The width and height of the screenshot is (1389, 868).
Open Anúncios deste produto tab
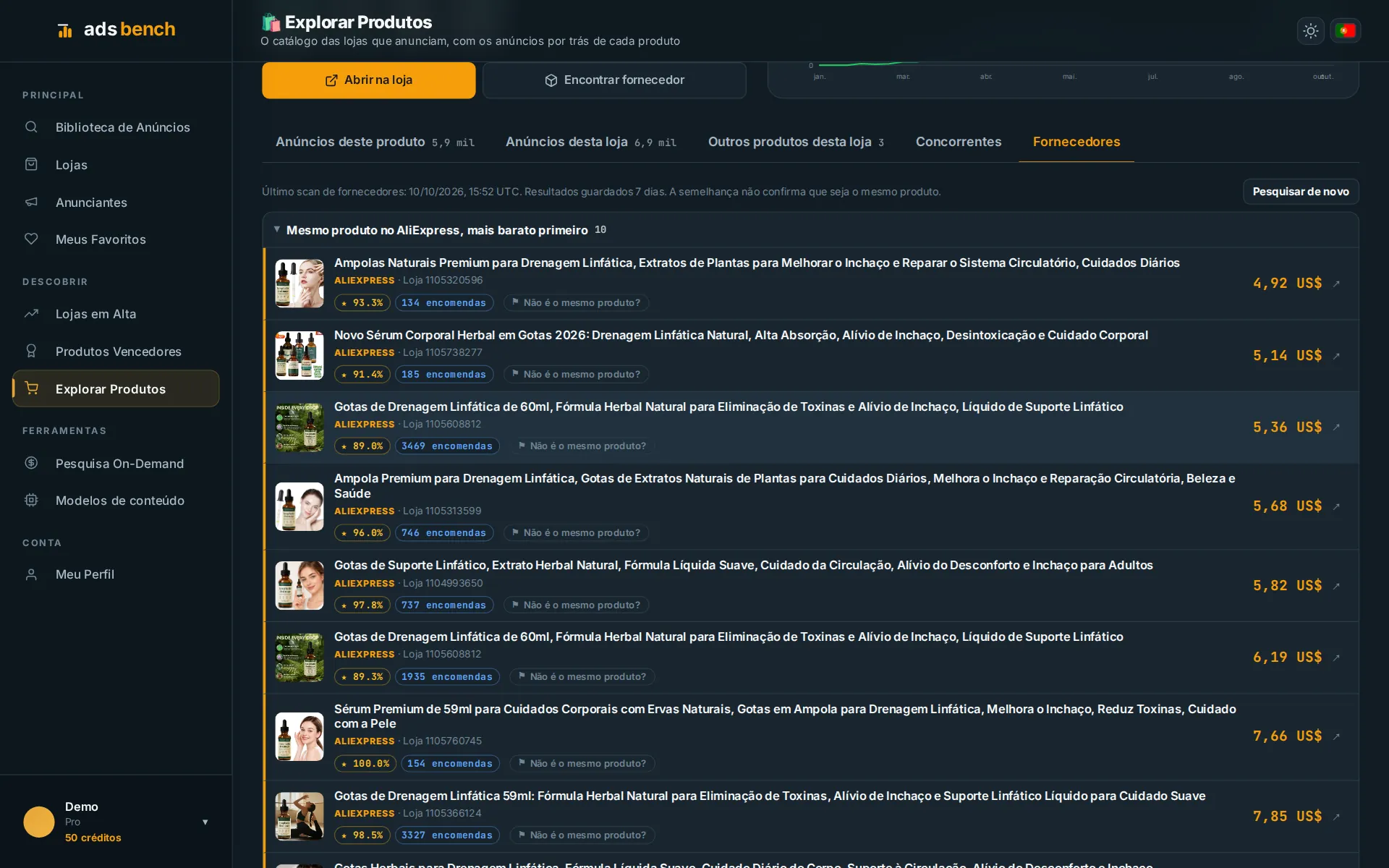tap(375, 142)
